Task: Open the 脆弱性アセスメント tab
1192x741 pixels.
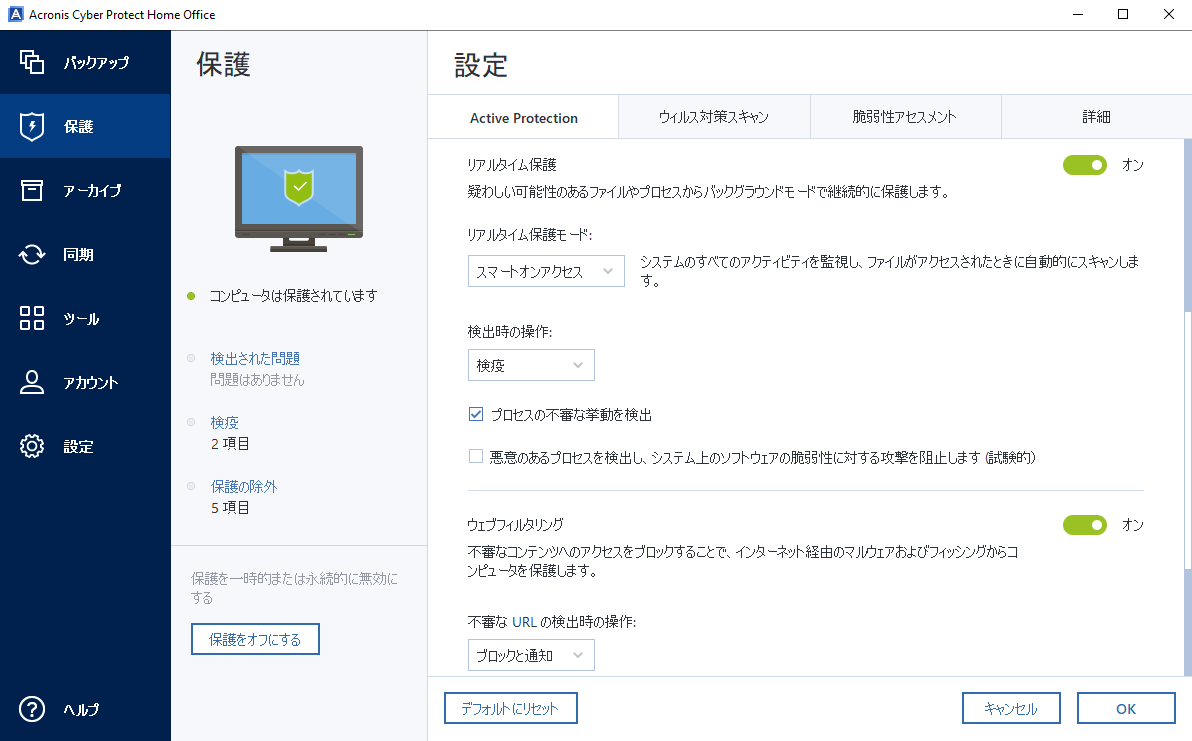Action: pos(905,117)
